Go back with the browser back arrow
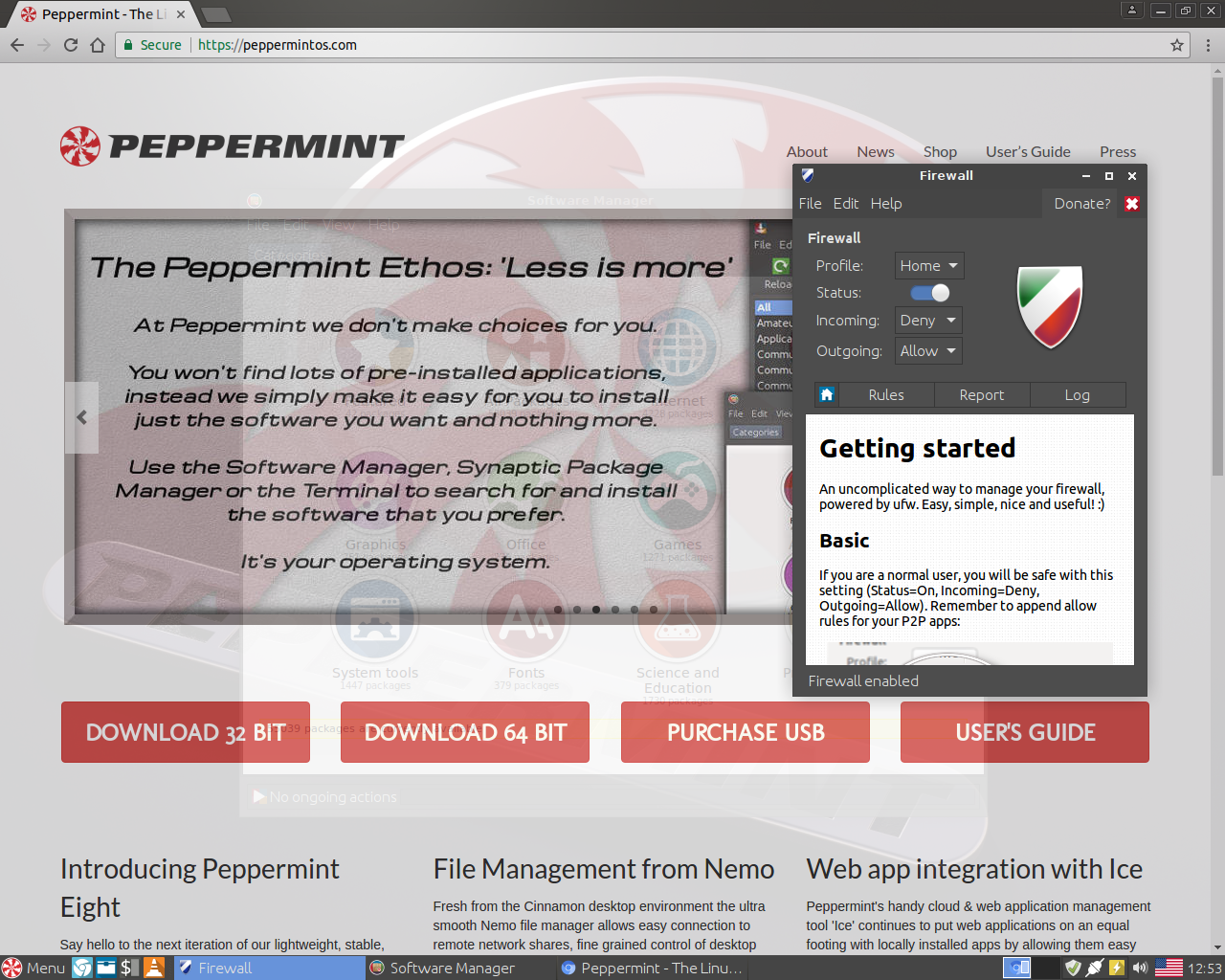Screen dimensions: 1225x980 (x=17, y=45)
